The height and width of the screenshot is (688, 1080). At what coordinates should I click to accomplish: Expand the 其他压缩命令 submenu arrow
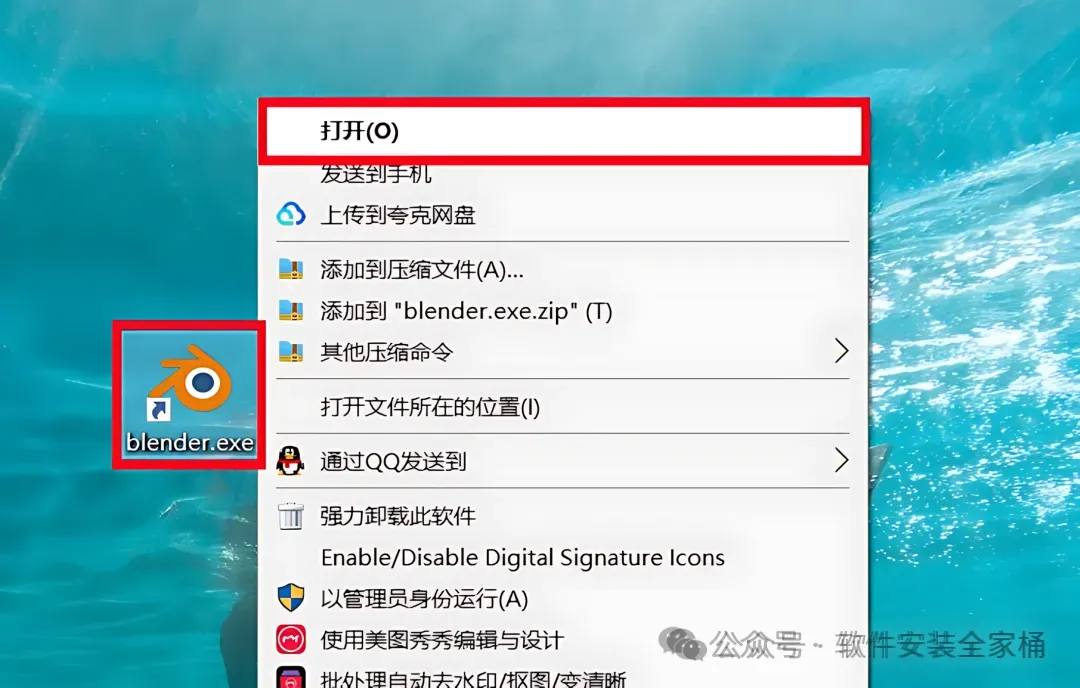841,351
